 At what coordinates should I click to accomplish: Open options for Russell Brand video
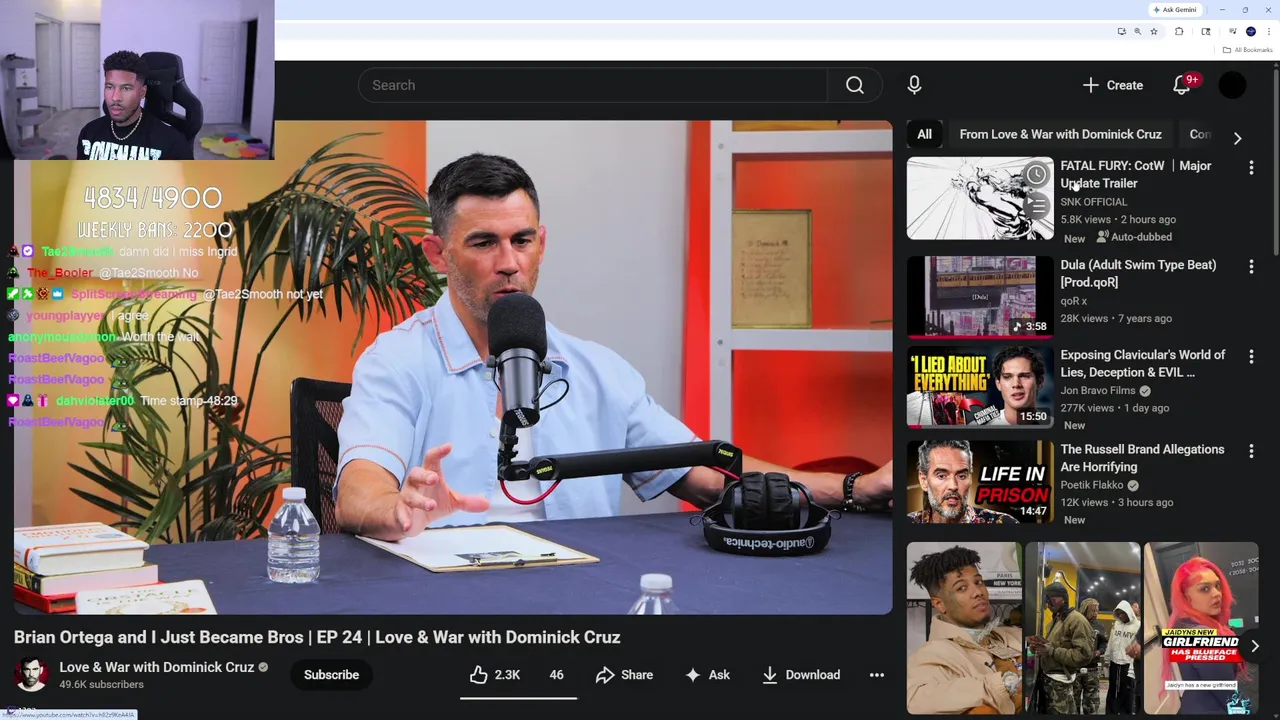pos(1251,451)
